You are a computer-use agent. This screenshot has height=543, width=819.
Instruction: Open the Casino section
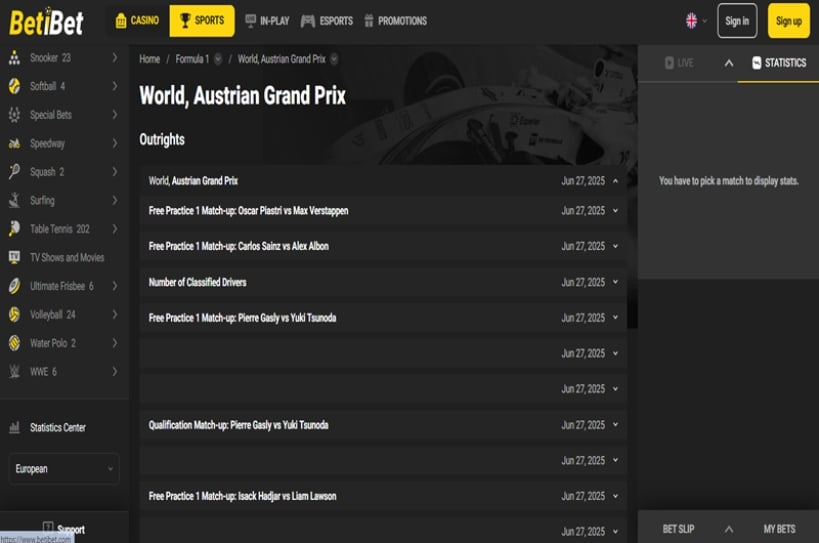pos(137,20)
